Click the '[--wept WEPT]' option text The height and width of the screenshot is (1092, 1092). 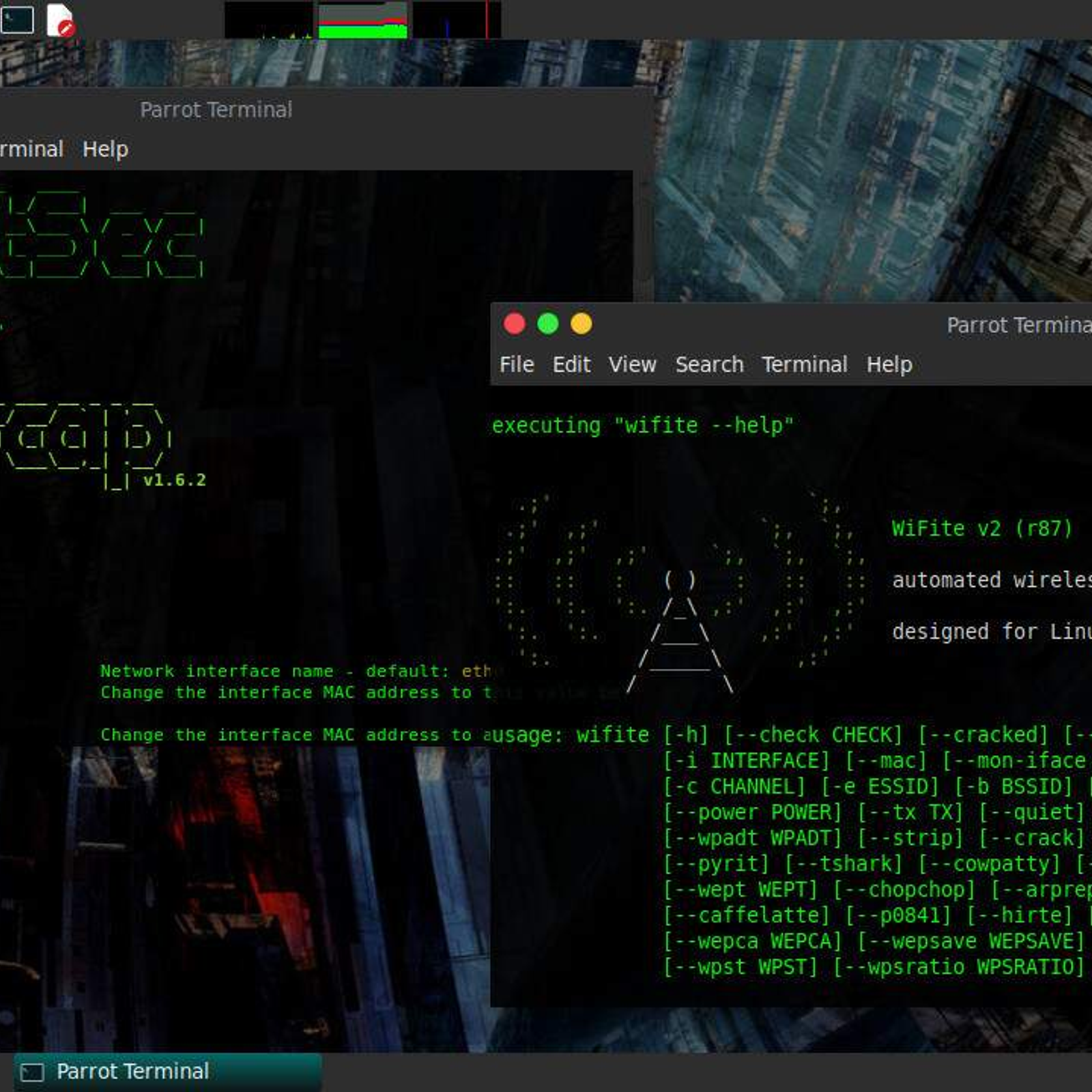[x=741, y=889]
